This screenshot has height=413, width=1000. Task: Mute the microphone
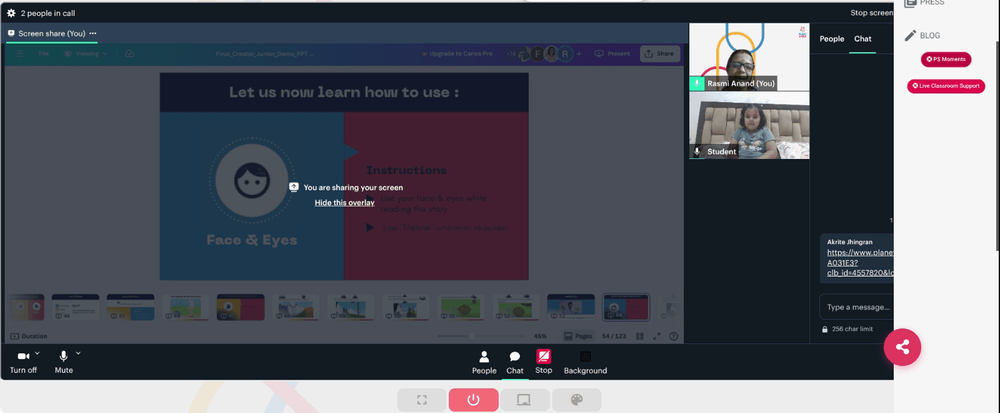pyautogui.click(x=64, y=361)
